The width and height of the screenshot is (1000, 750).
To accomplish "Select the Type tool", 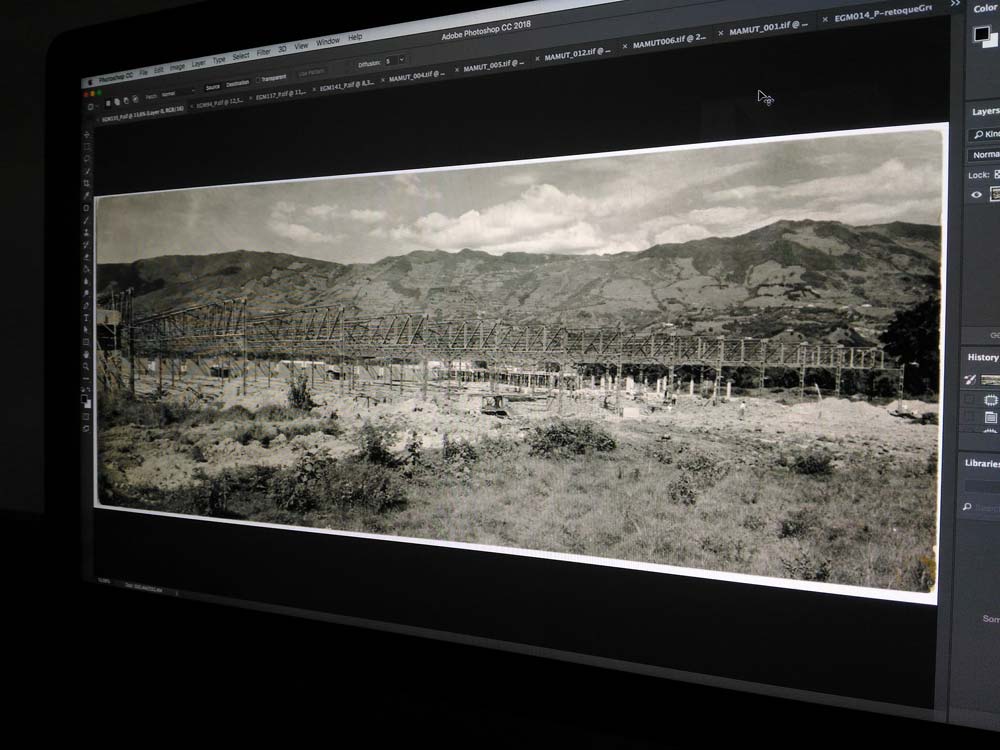I will pos(87,317).
